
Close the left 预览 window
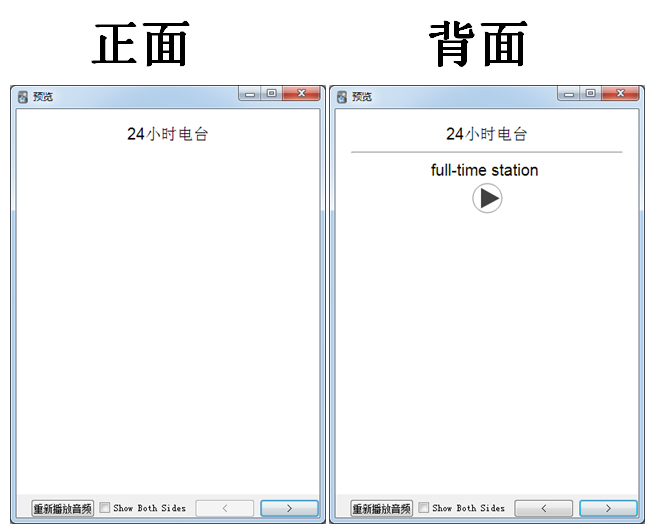[x=301, y=94]
